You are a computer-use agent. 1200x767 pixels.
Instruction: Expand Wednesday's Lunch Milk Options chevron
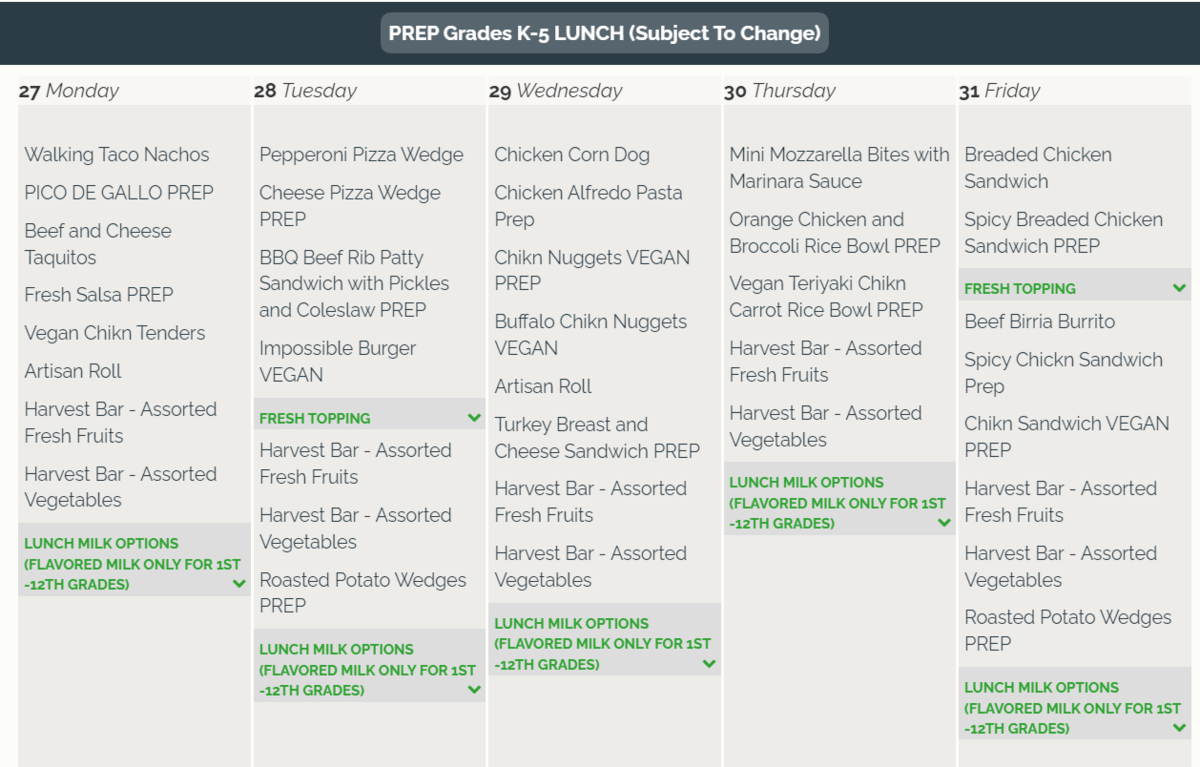point(709,664)
